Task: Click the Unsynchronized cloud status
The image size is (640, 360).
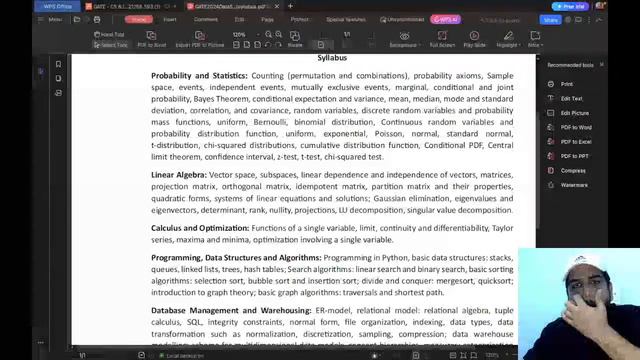Action: (402, 19)
